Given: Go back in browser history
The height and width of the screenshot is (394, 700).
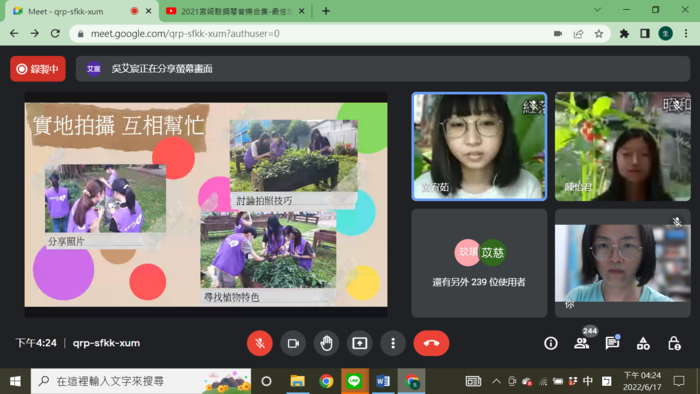Looking at the screenshot, I should [x=14, y=33].
